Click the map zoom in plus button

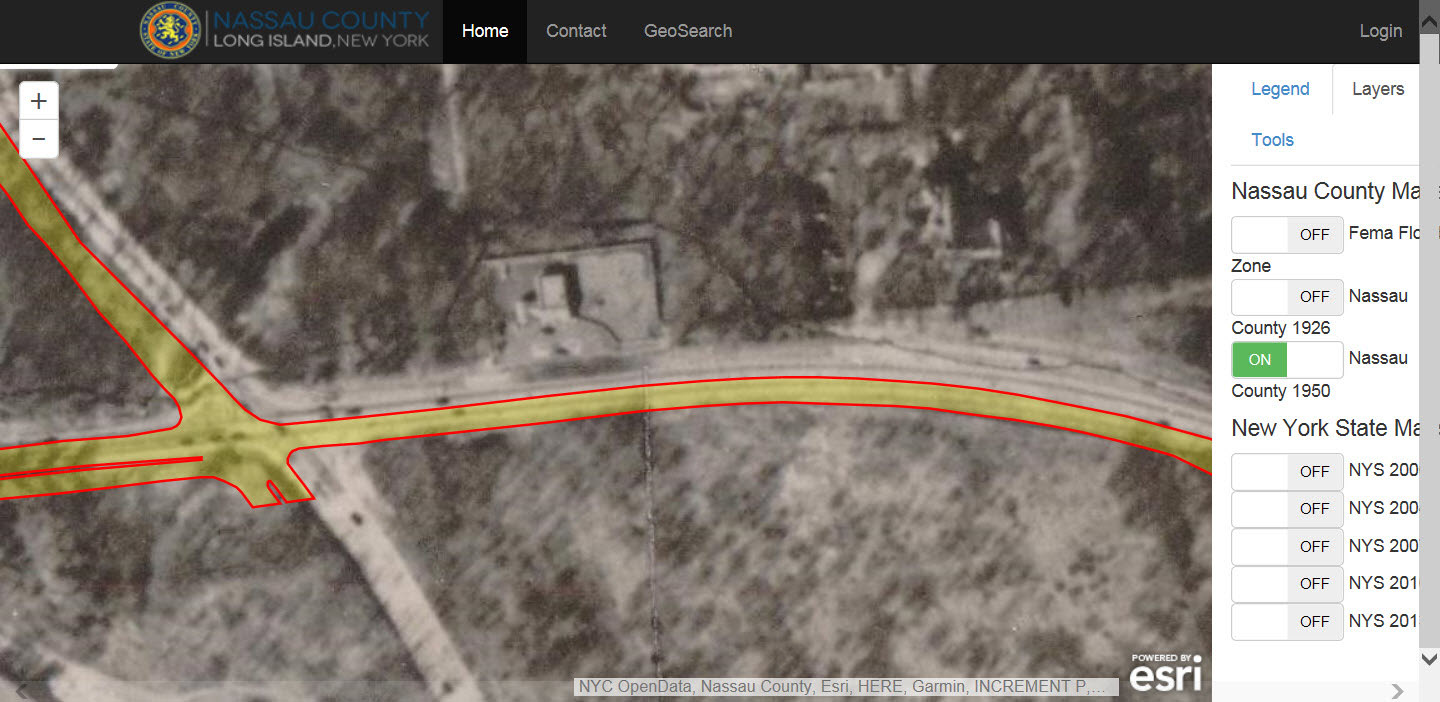point(39,101)
